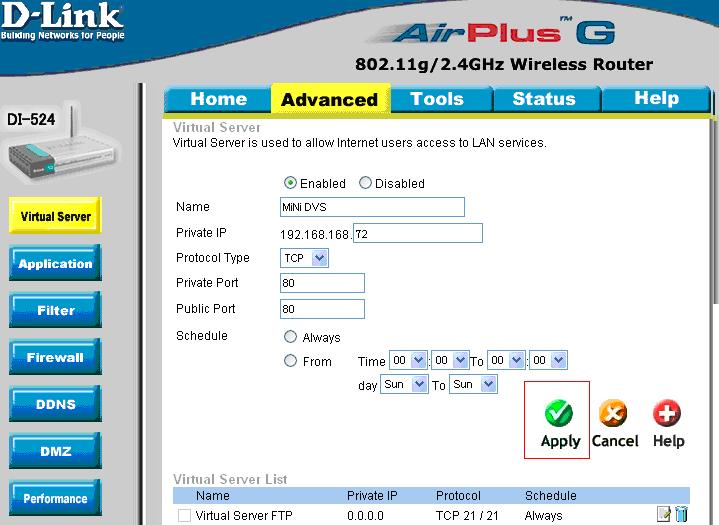Open the end hour time dropdown

(x=506, y=360)
